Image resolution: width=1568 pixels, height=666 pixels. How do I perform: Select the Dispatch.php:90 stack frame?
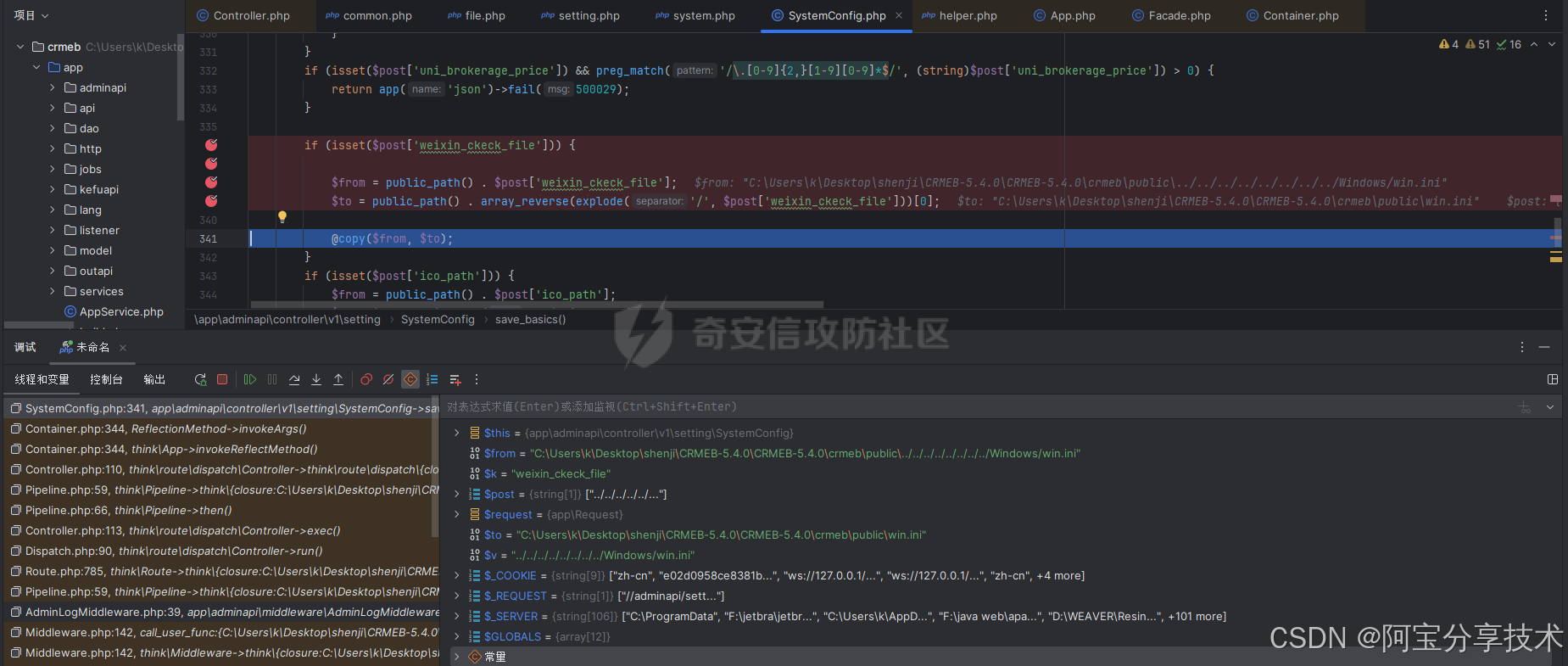[x=223, y=551]
